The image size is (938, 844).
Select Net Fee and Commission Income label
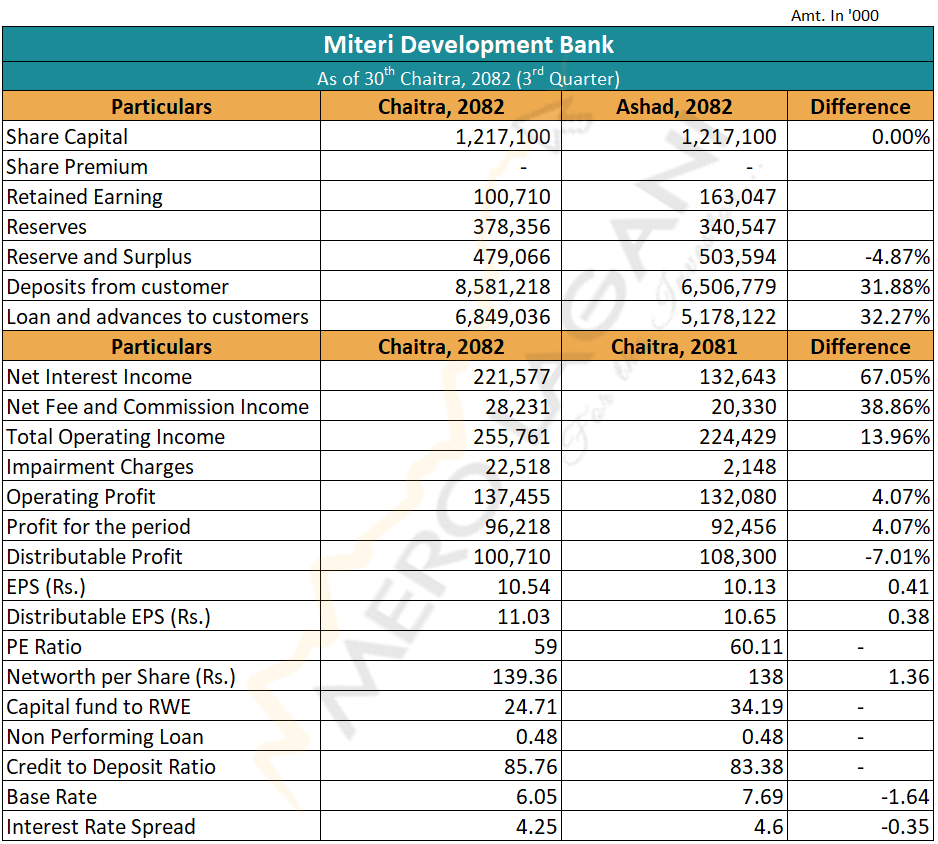(157, 407)
